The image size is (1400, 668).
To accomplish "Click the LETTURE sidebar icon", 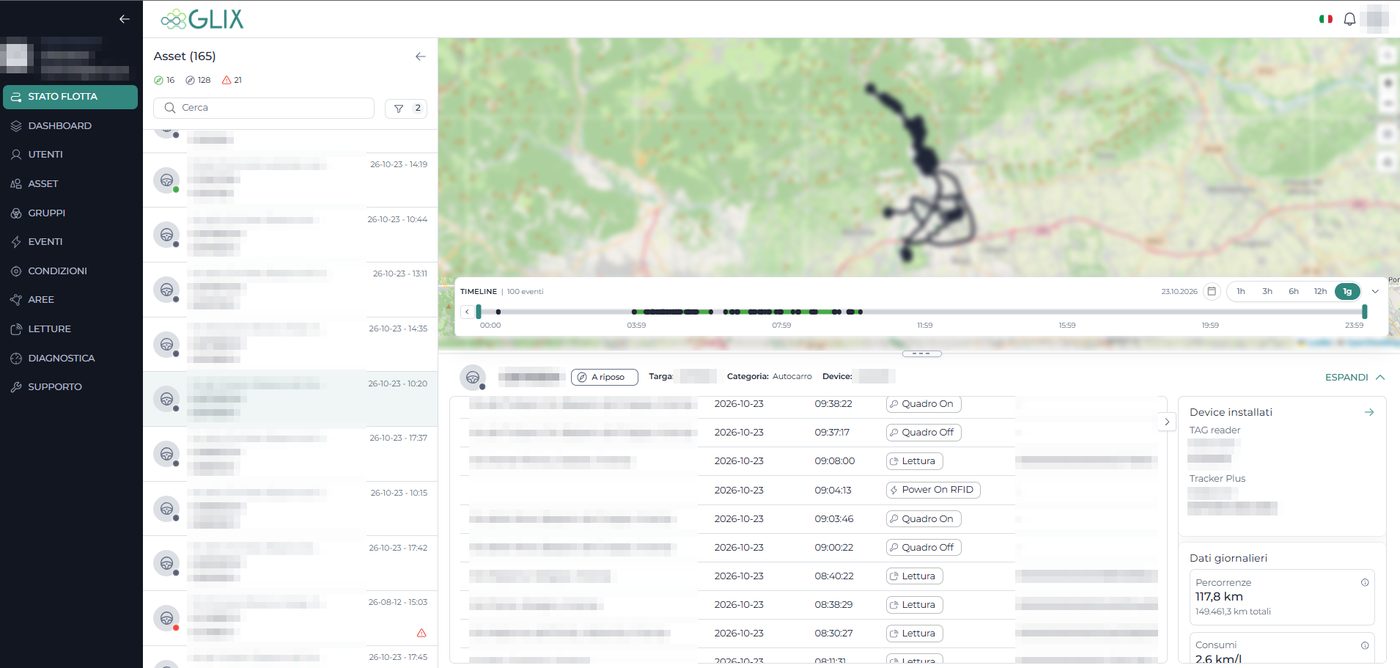I will tap(16, 329).
